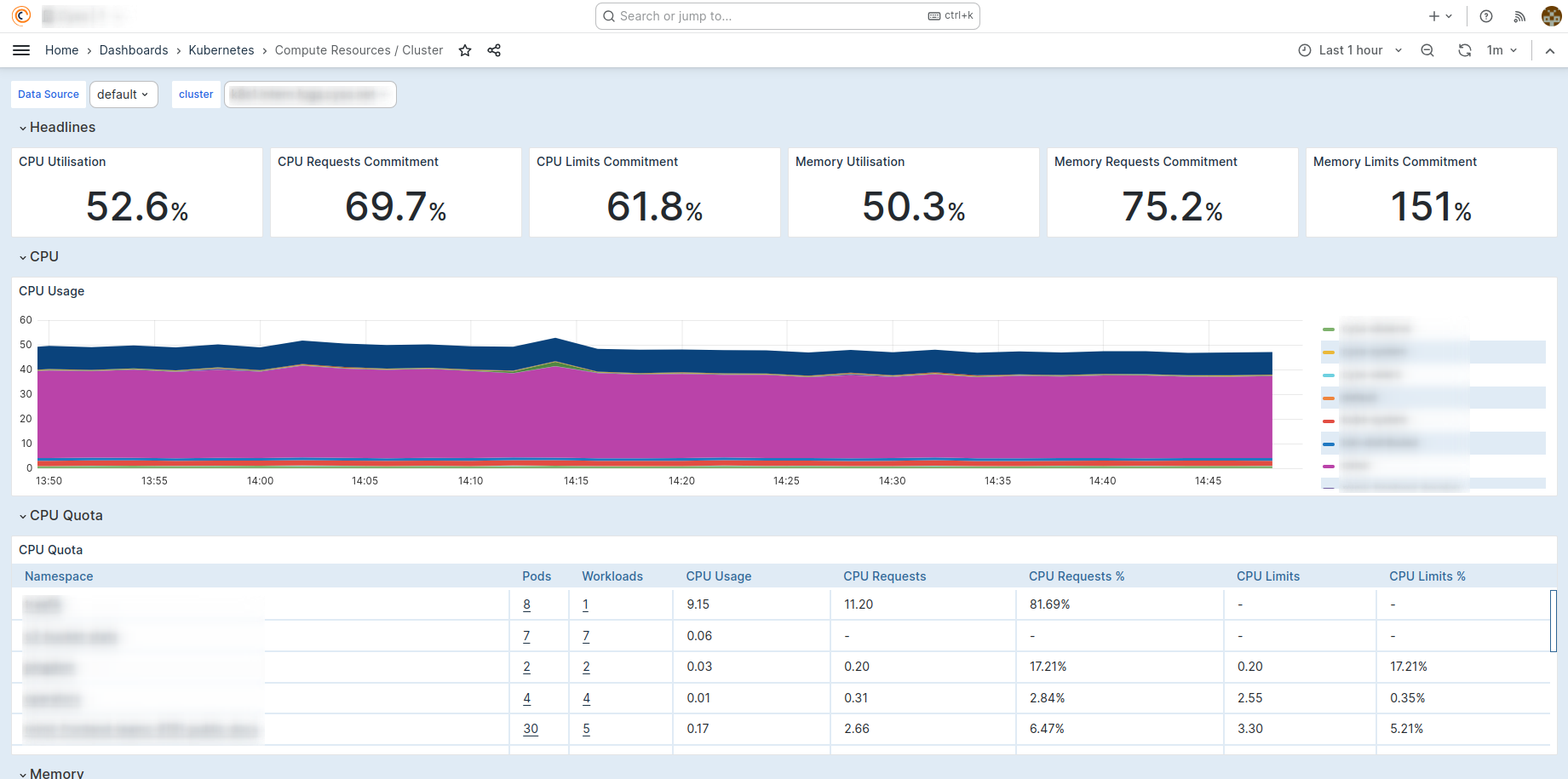This screenshot has width=1568, height=779.
Task: Open the news feed icon
Action: click(1519, 16)
